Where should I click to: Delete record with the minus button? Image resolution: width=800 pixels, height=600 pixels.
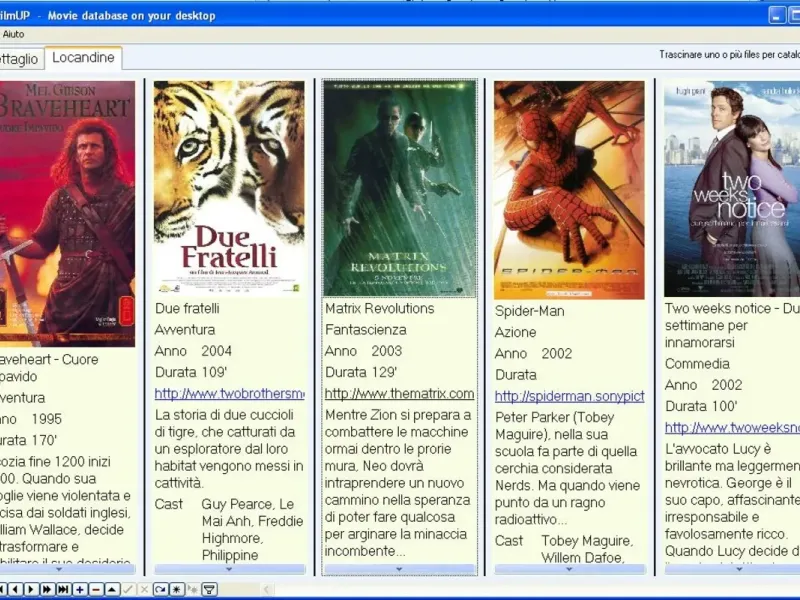[95, 589]
